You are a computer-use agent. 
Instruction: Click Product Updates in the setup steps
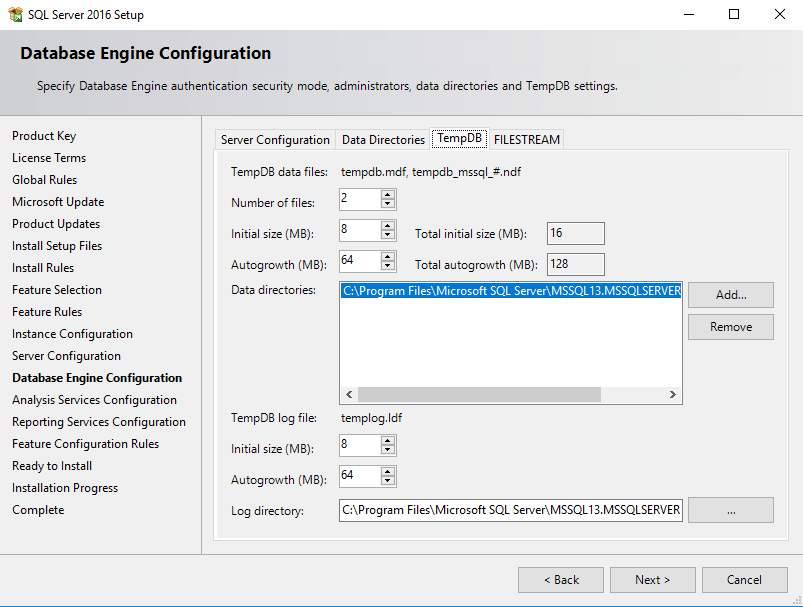point(56,224)
